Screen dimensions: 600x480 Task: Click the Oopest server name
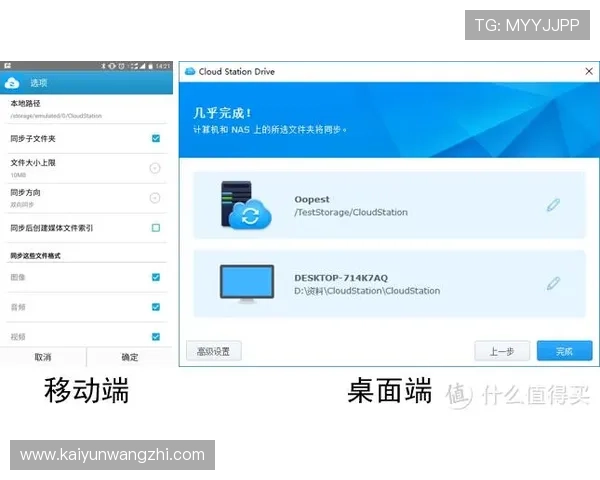pos(312,199)
